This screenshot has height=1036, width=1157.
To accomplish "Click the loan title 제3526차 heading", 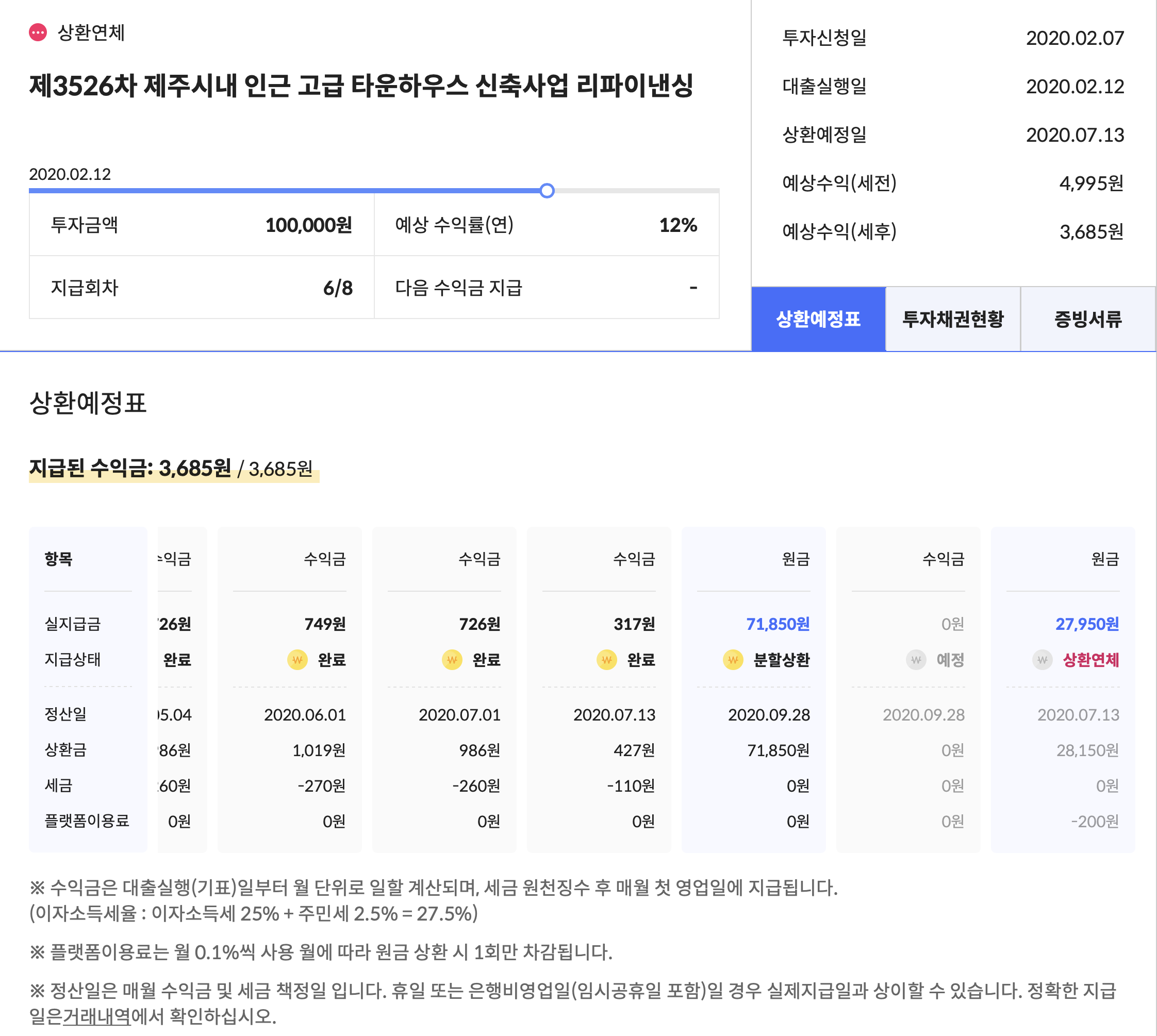I will (361, 86).
